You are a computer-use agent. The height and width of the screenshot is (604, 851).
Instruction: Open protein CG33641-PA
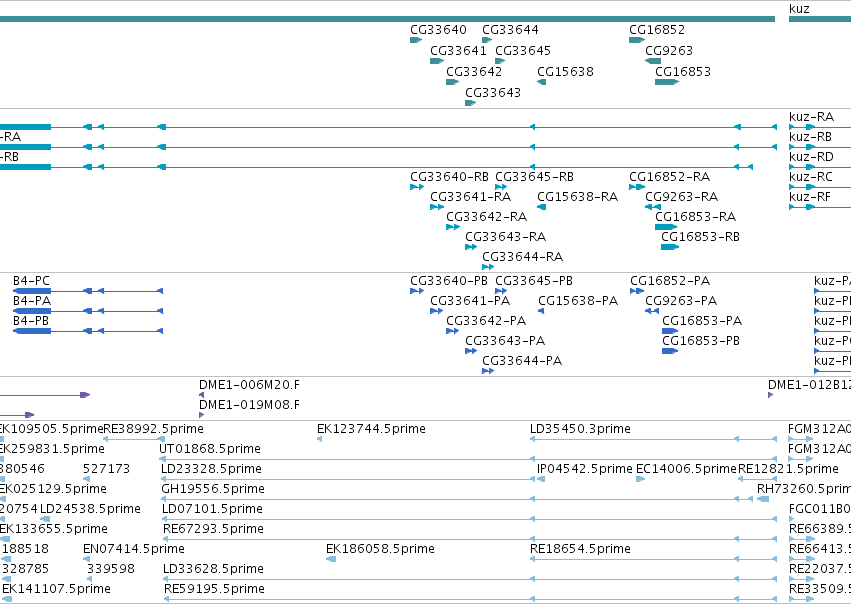pos(470,301)
